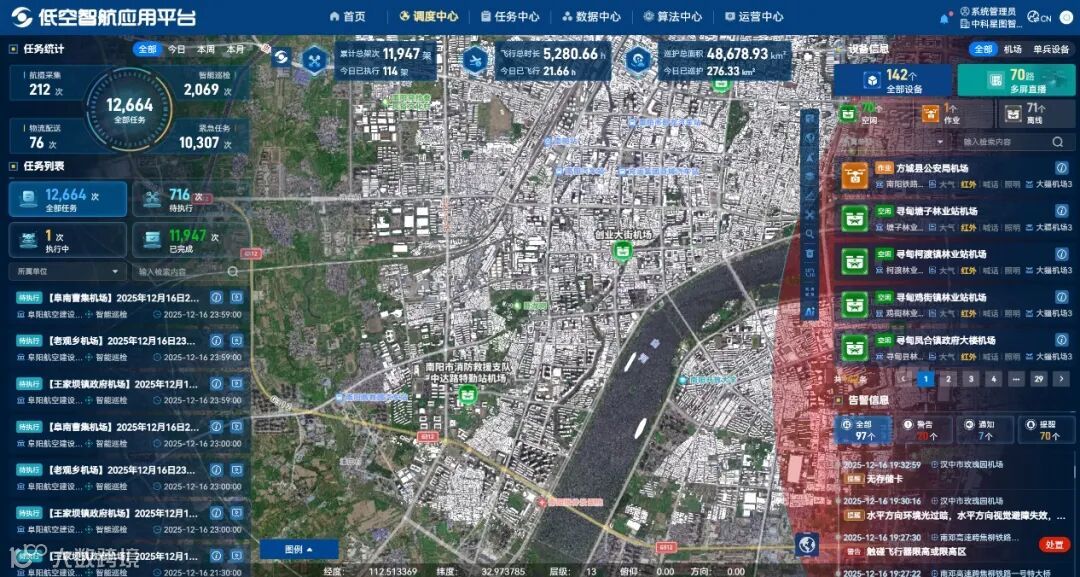1080x577 pixels.
Task: Click the patrol area statistics icon
Action: [638, 60]
